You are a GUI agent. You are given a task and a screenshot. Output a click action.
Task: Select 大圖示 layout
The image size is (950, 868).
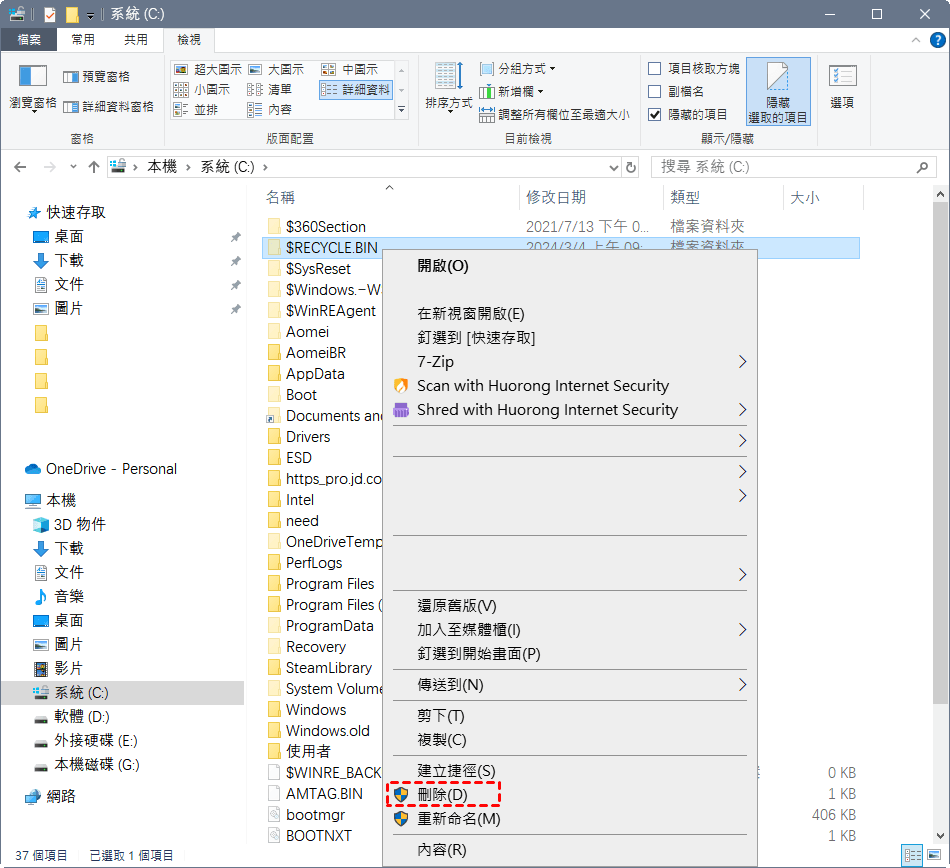pos(276,69)
